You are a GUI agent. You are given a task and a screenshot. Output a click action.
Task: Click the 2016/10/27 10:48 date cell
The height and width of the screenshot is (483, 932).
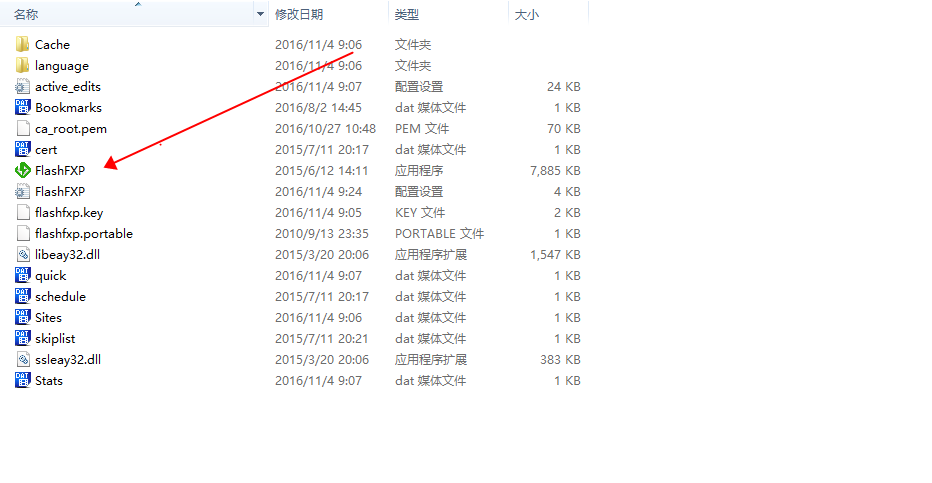click(x=325, y=128)
